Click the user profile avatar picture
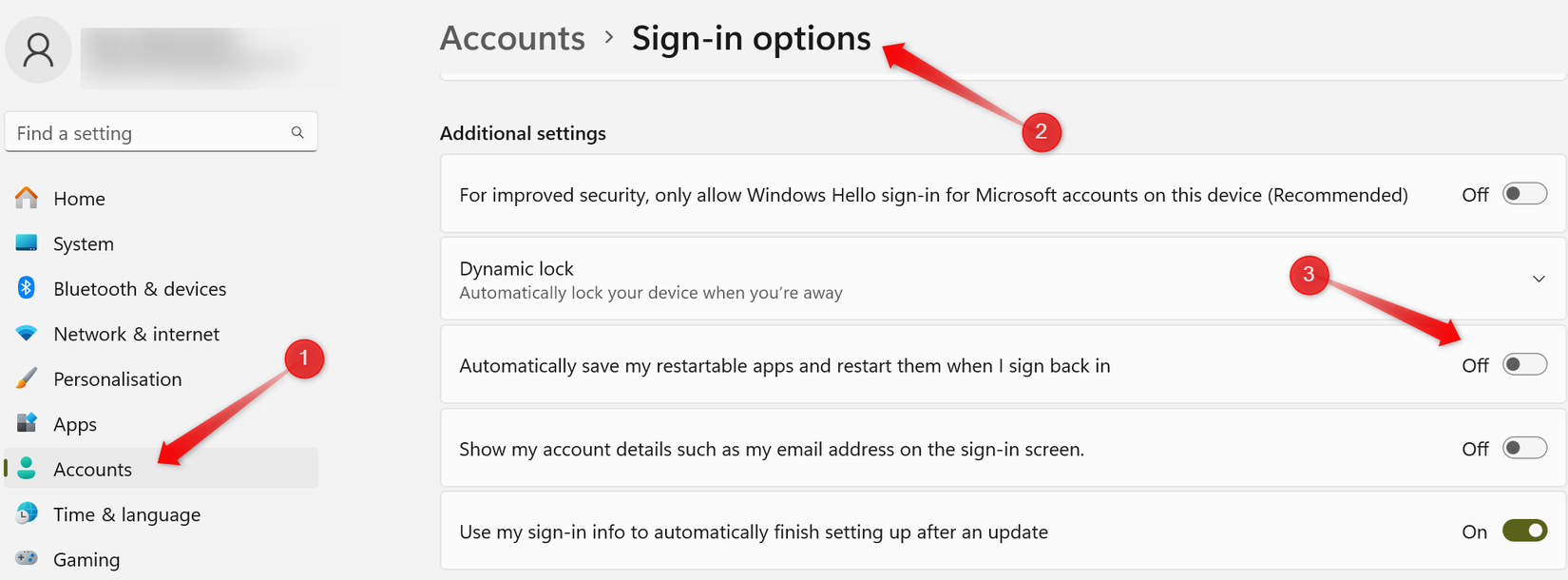 38,49
